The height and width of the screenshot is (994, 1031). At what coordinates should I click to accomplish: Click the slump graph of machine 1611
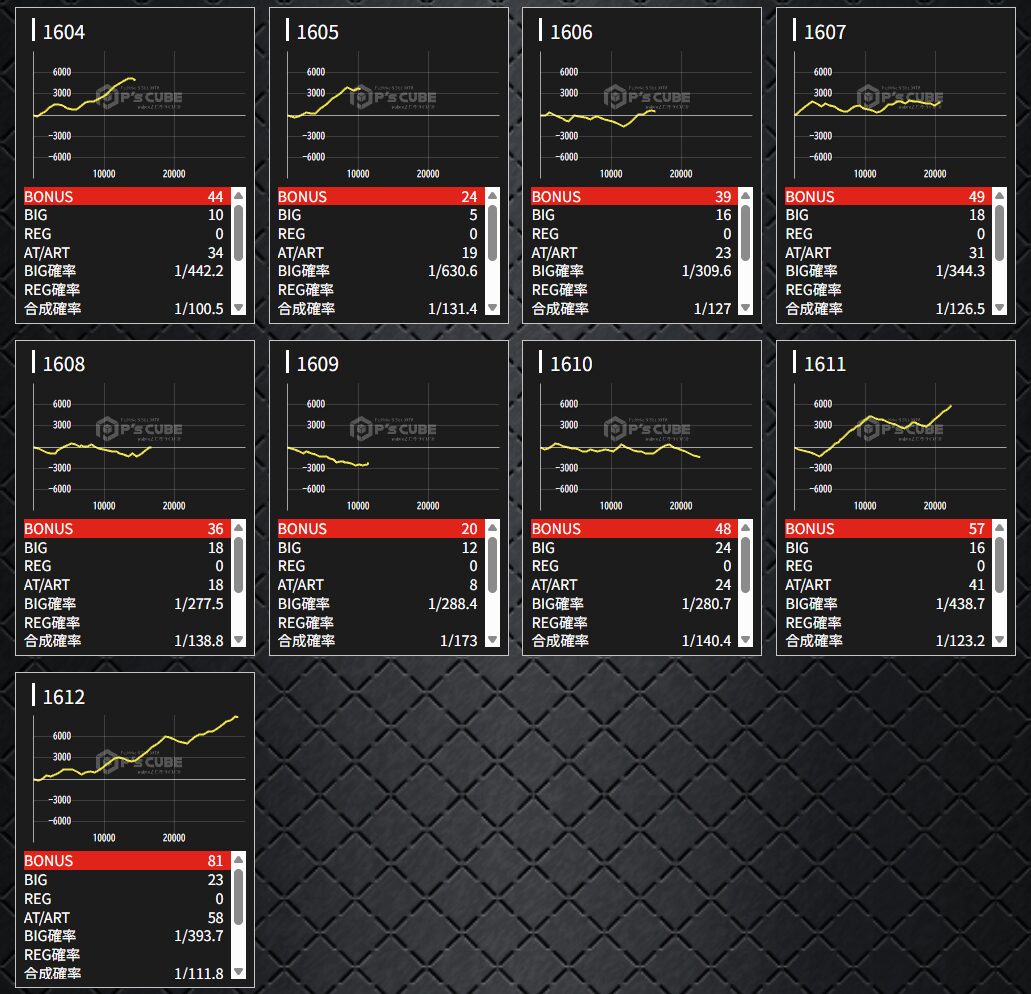tap(899, 448)
